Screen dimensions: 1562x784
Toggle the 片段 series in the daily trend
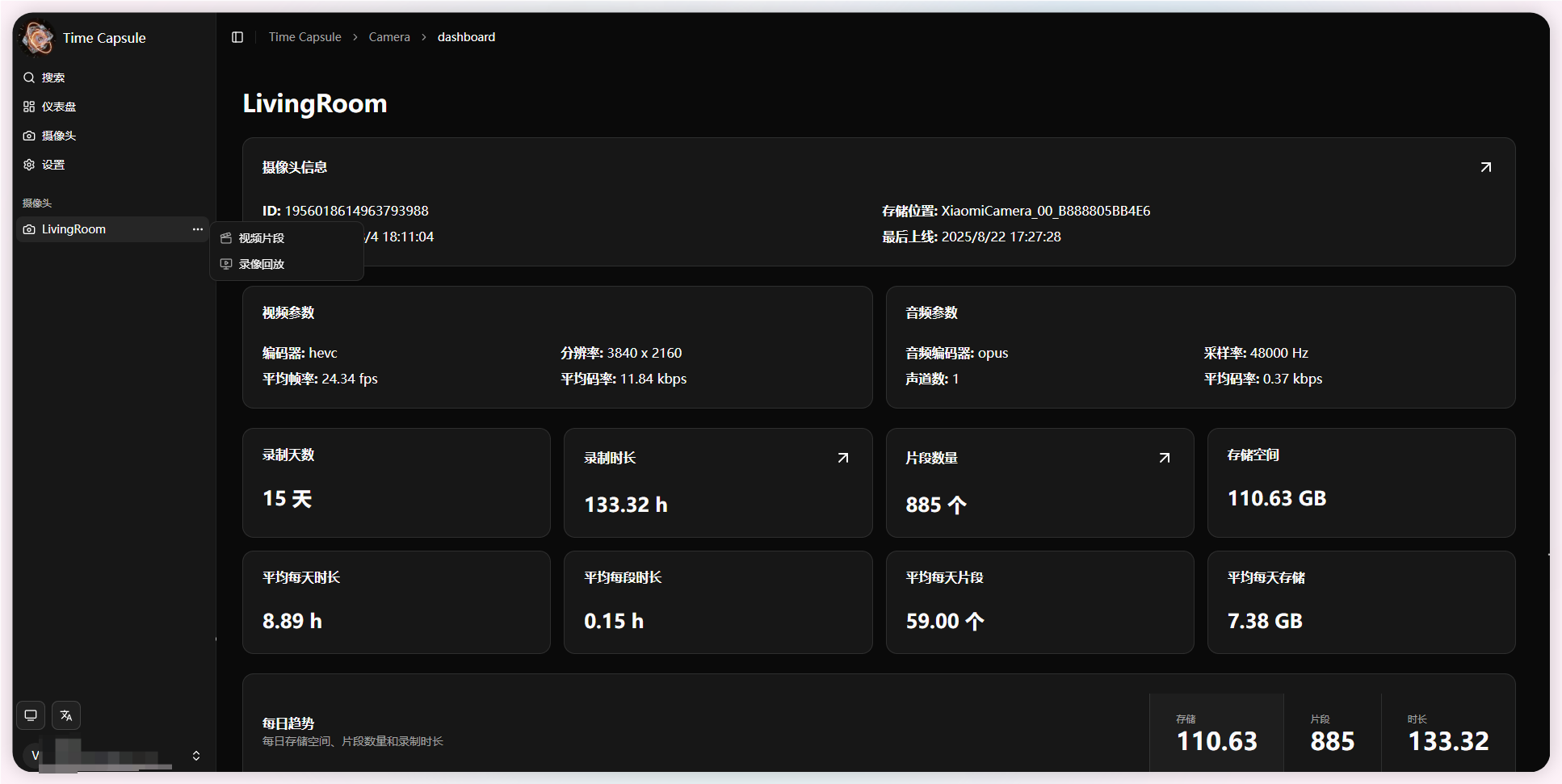tap(1332, 732)
